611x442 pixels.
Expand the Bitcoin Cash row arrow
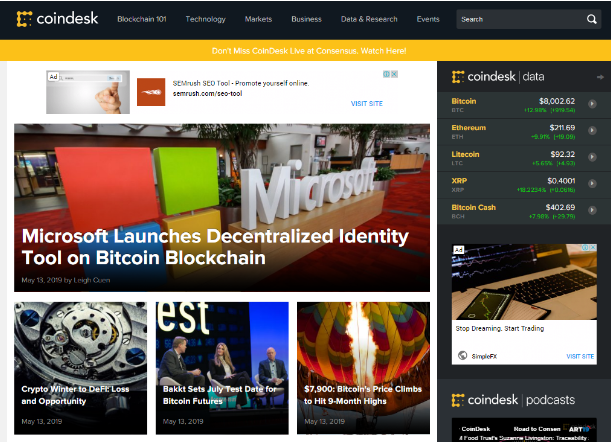(x=592, y=210)
